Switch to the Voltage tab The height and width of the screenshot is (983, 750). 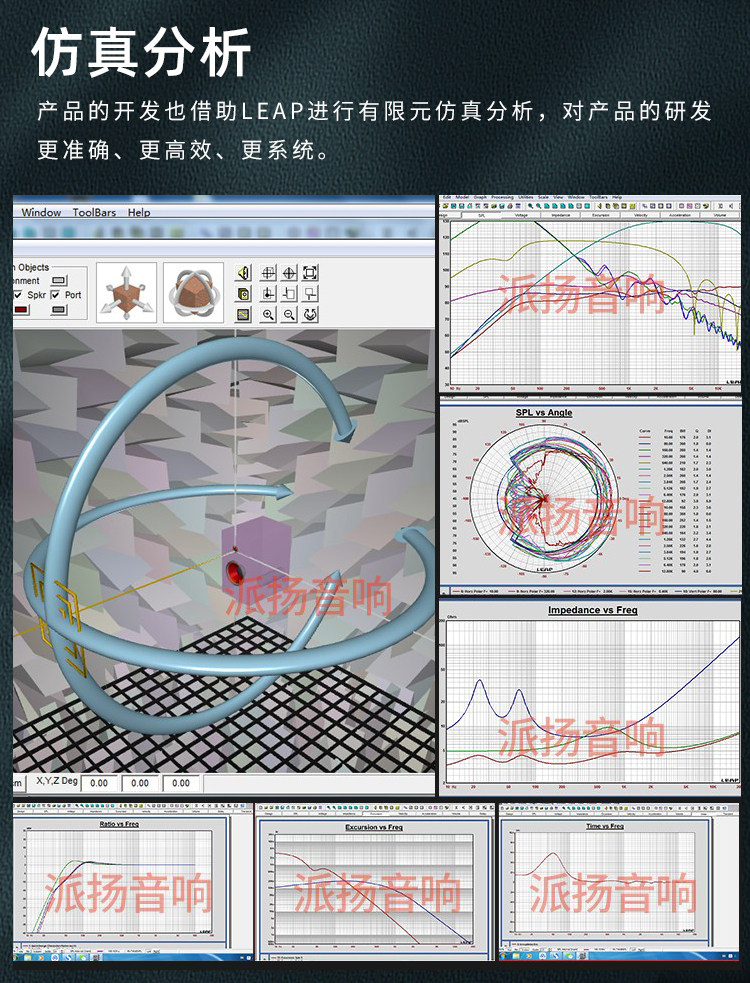(x=521, y=215)
